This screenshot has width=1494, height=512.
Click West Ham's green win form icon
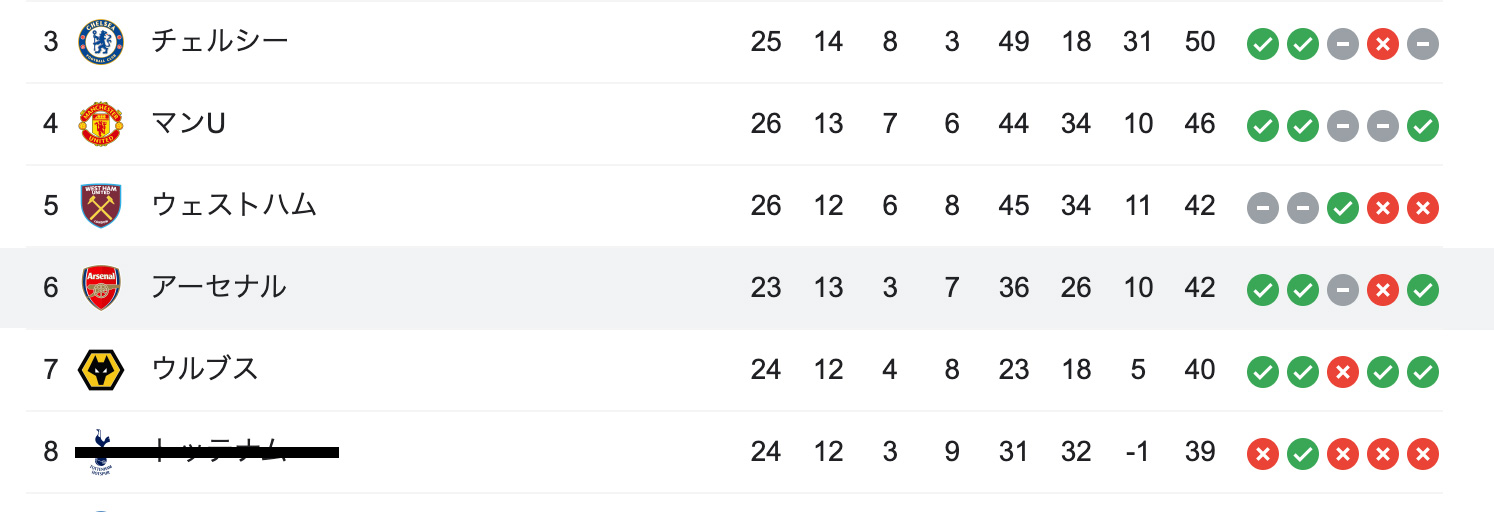pos(1343,208)
